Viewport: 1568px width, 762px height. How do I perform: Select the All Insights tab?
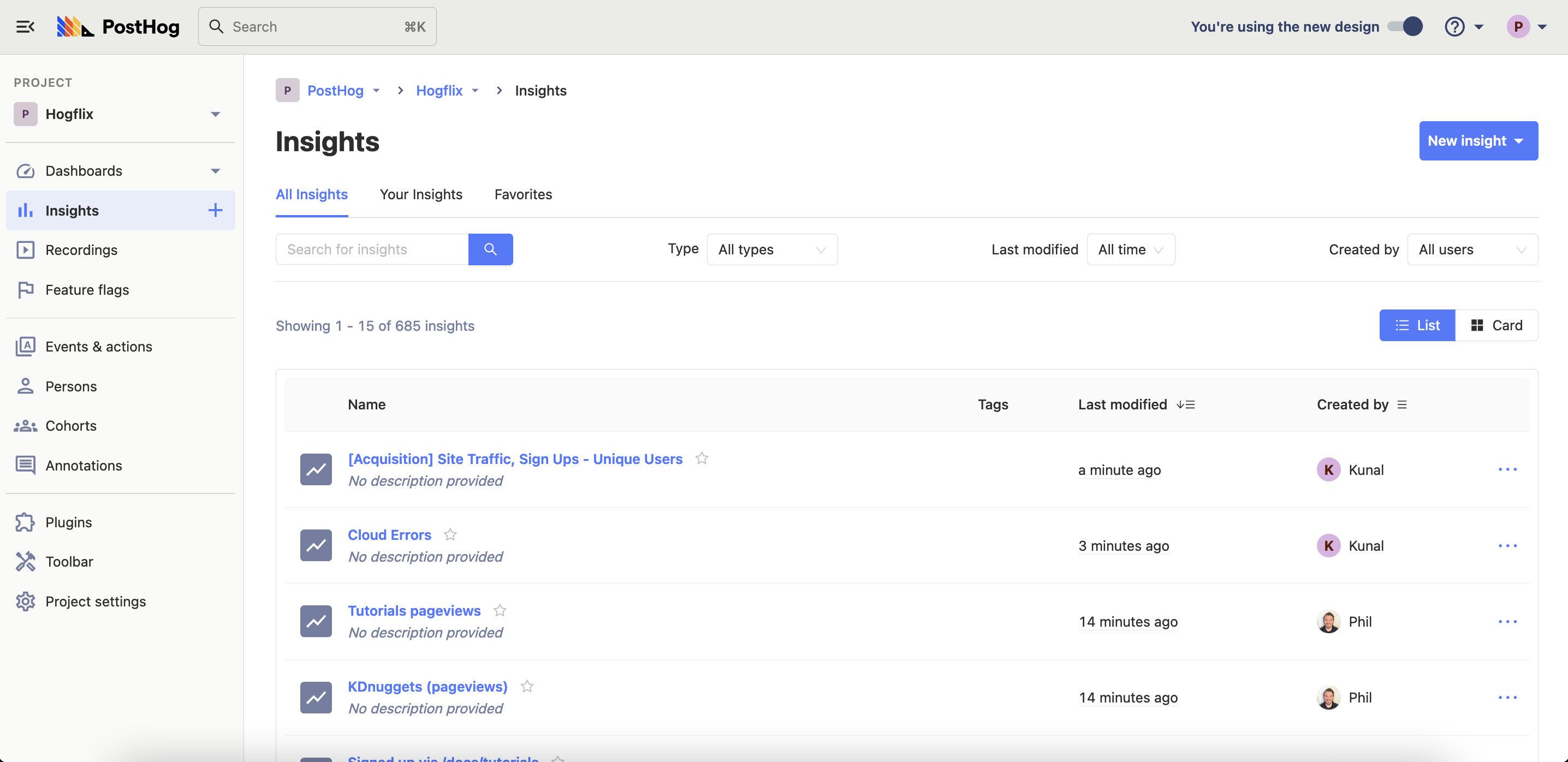tap(312, 194)
